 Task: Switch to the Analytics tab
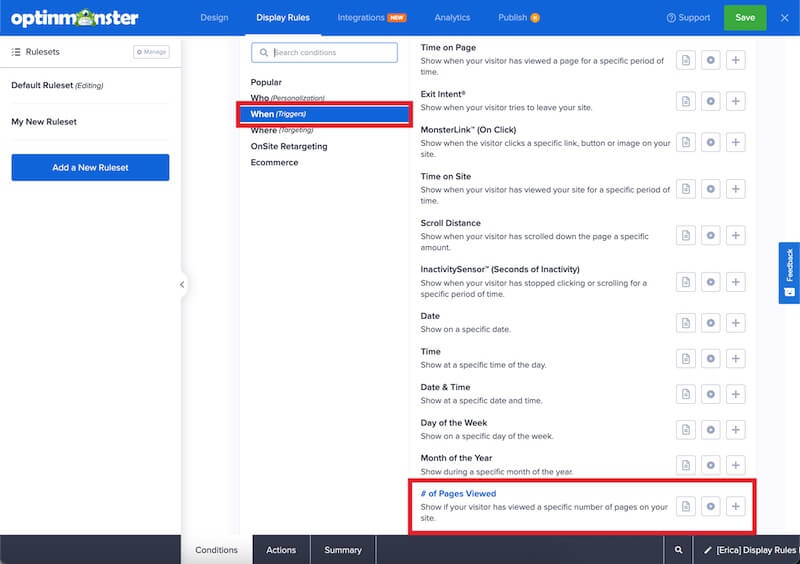[452, 17]
